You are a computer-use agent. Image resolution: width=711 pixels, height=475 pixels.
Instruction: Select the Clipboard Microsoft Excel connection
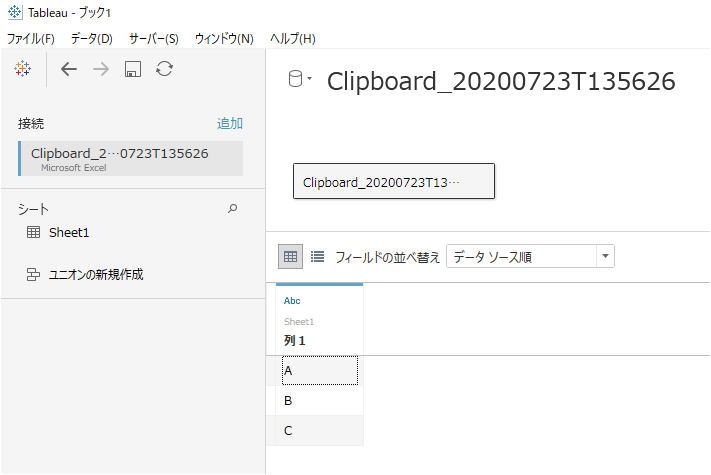131,158
